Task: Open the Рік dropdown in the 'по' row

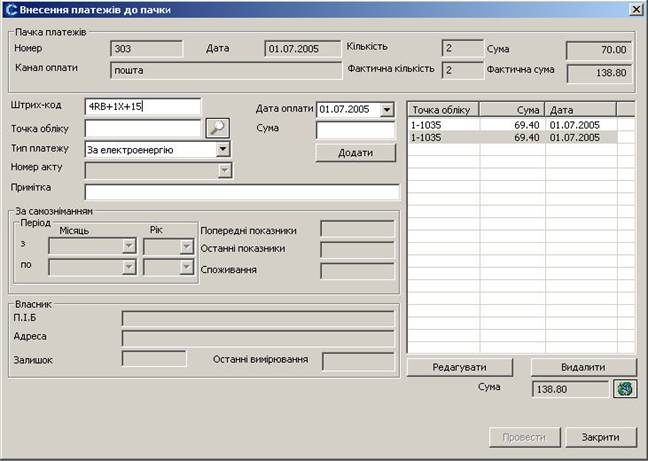Action: 187,267
